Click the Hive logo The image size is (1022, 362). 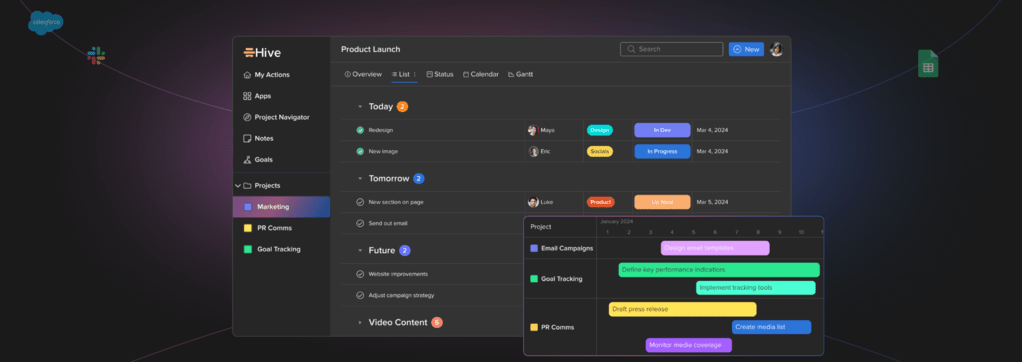click(x=262, y=53)
